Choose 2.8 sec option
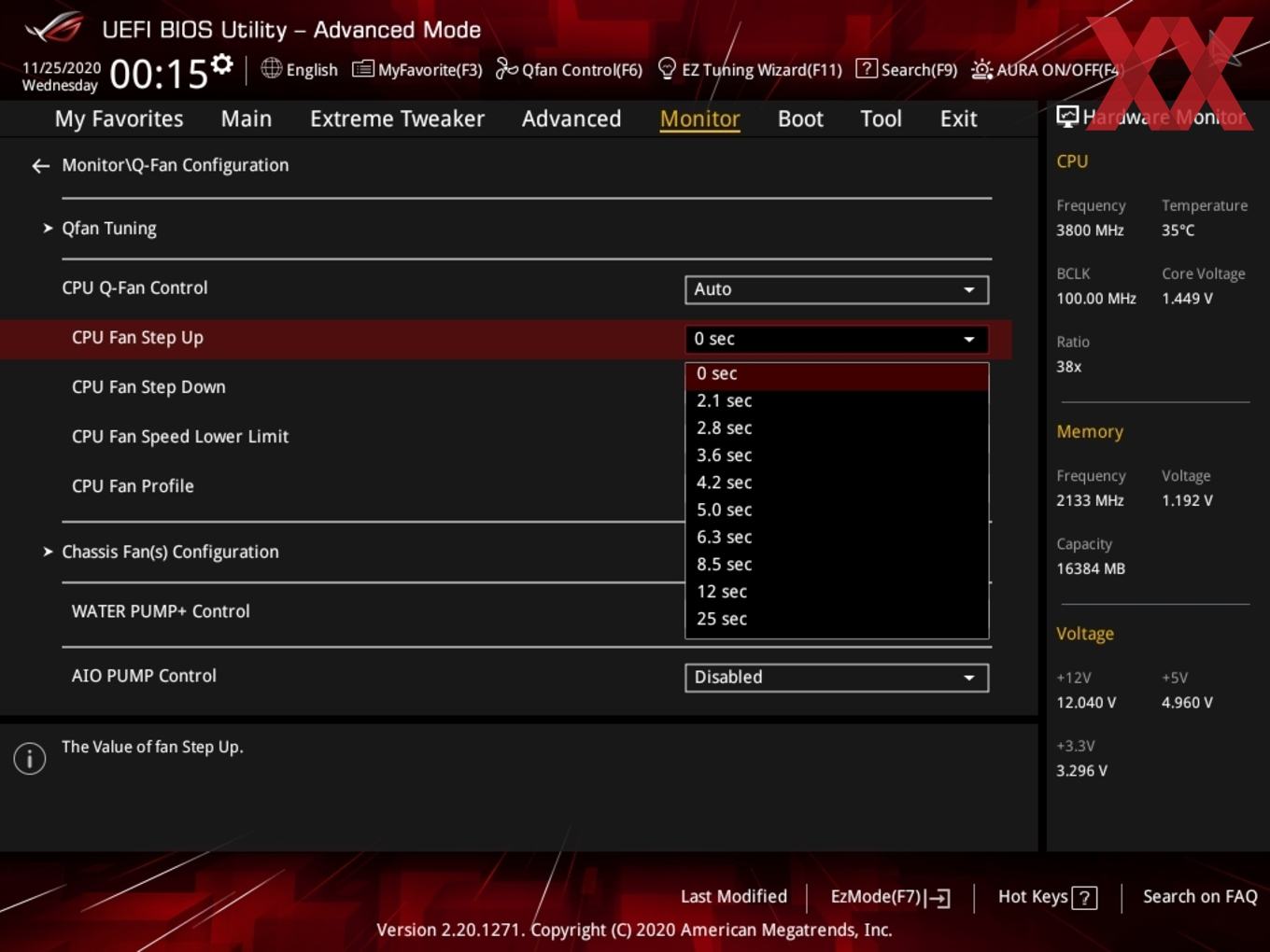 point(836,428)
